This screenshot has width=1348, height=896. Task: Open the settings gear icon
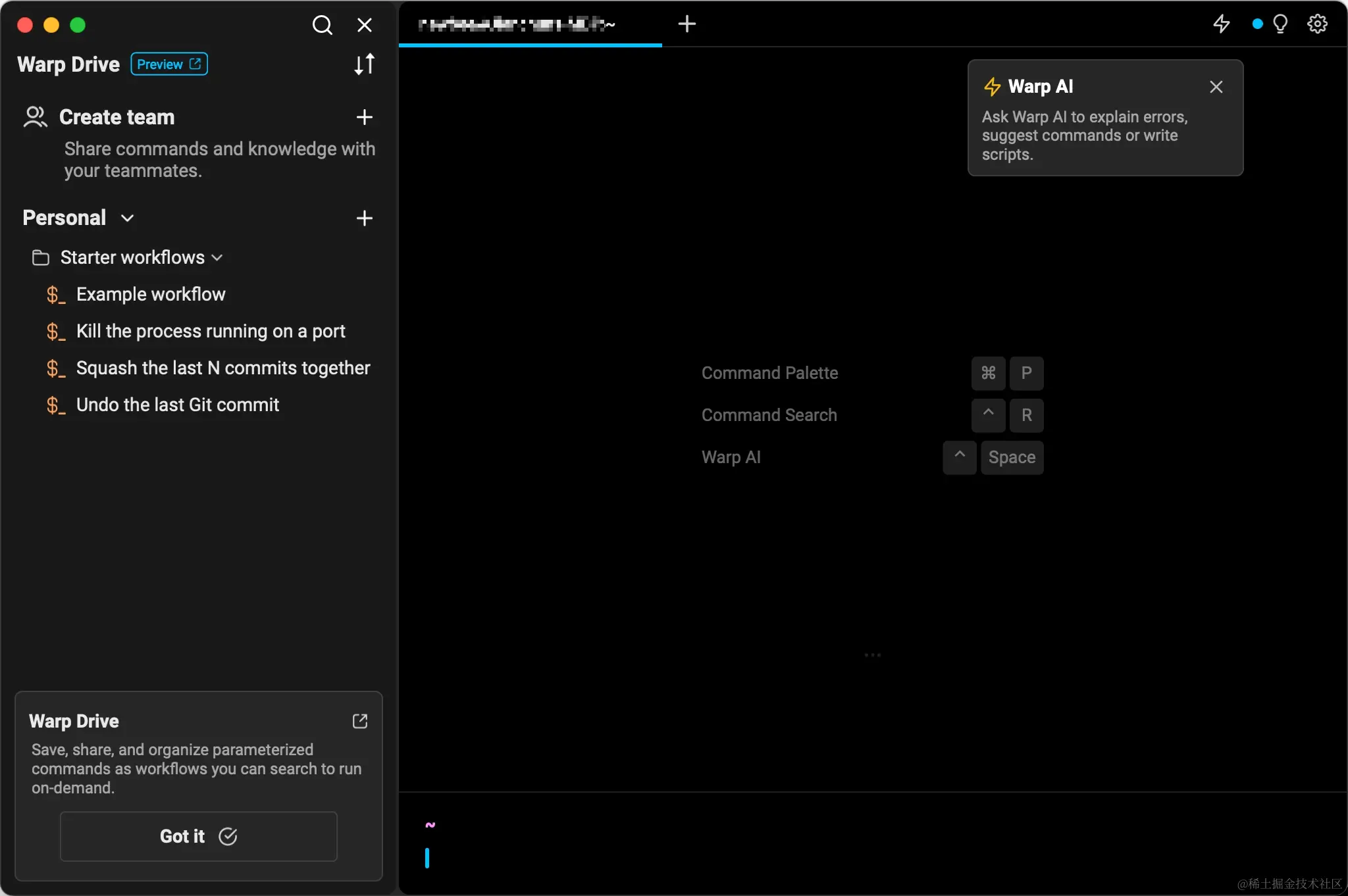coord(1317,24)
